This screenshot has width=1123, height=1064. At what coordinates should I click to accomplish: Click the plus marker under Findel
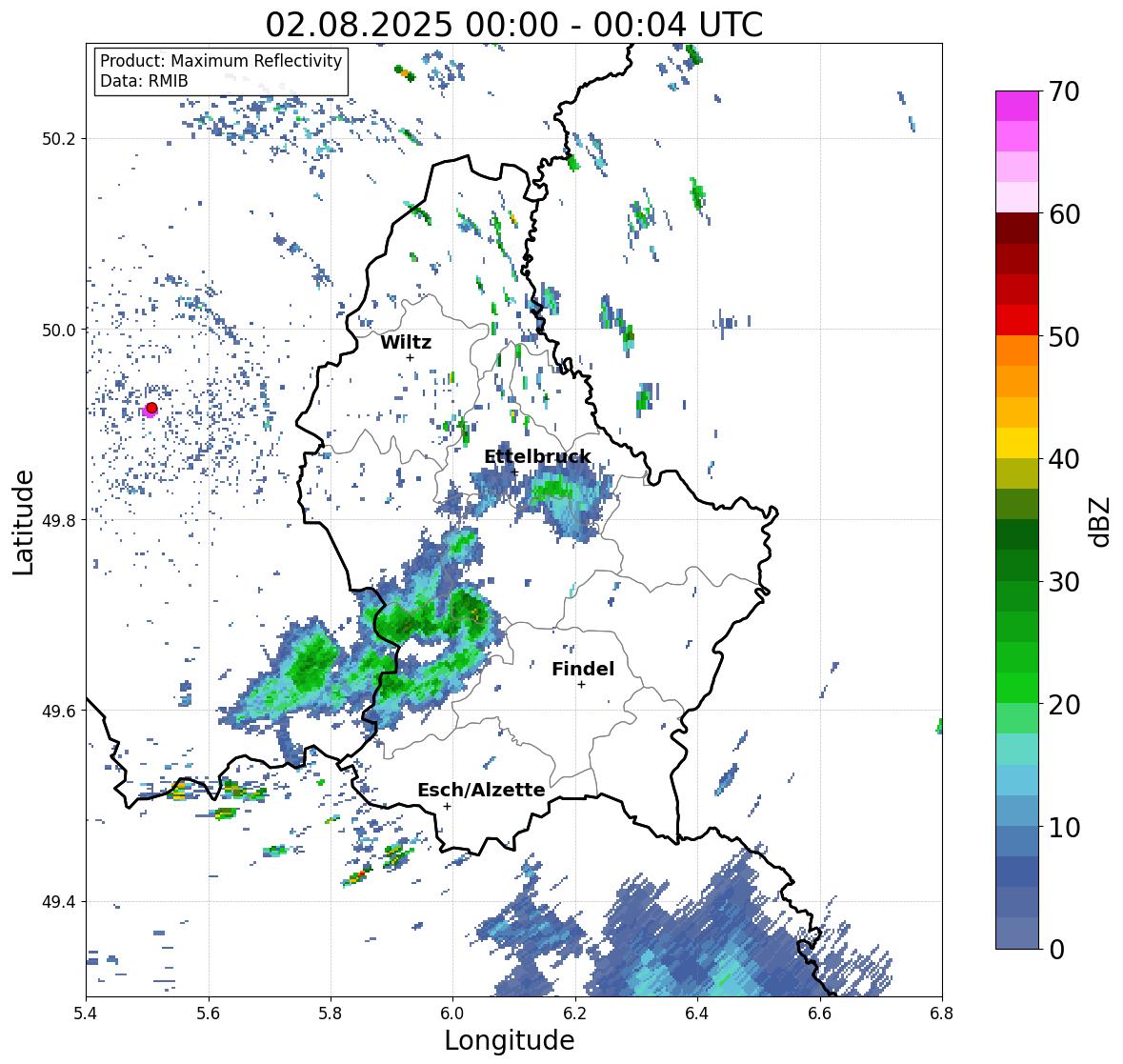(x=582, y=685)
